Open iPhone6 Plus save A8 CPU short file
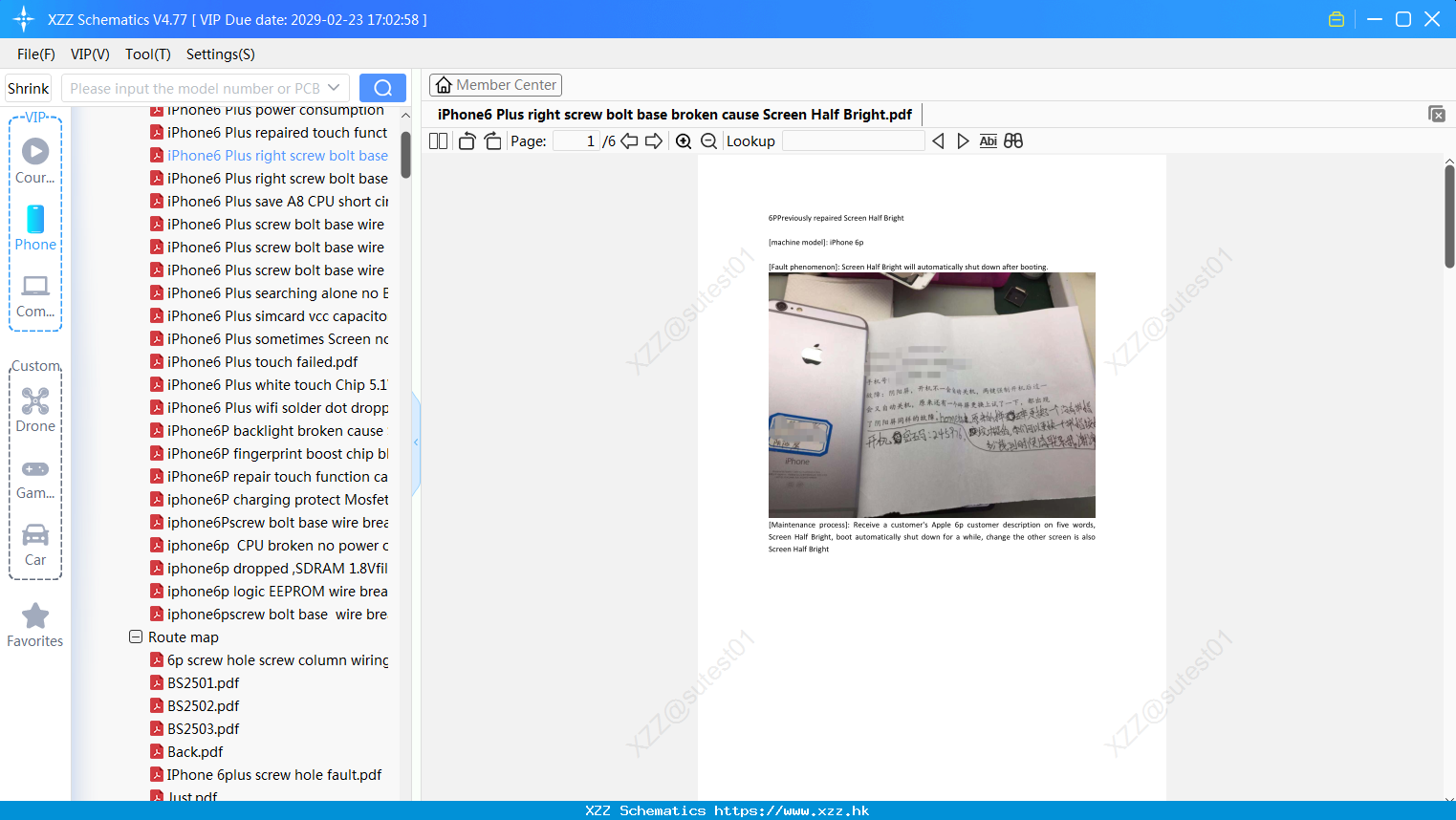This screenshot has width=1456, height=820. click(270, 202)
